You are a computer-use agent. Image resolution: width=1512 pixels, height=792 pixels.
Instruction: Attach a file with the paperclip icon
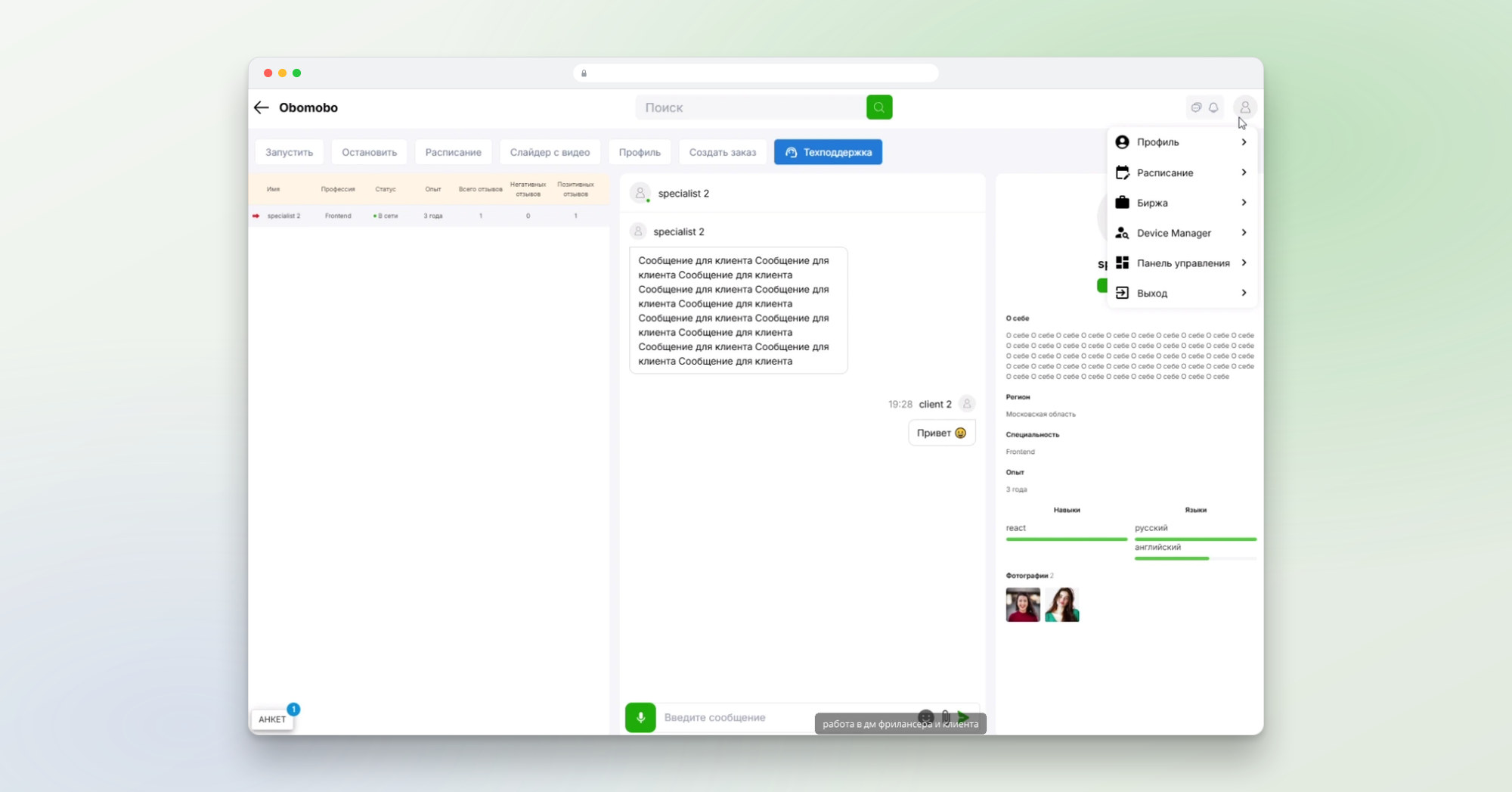coord(946,716)
